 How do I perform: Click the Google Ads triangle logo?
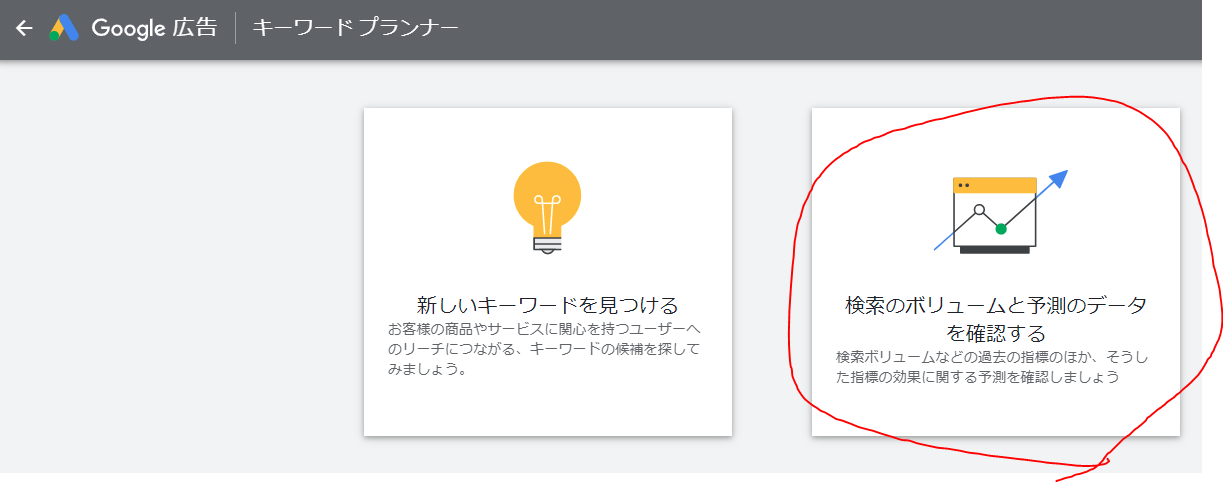click(64, 28)
